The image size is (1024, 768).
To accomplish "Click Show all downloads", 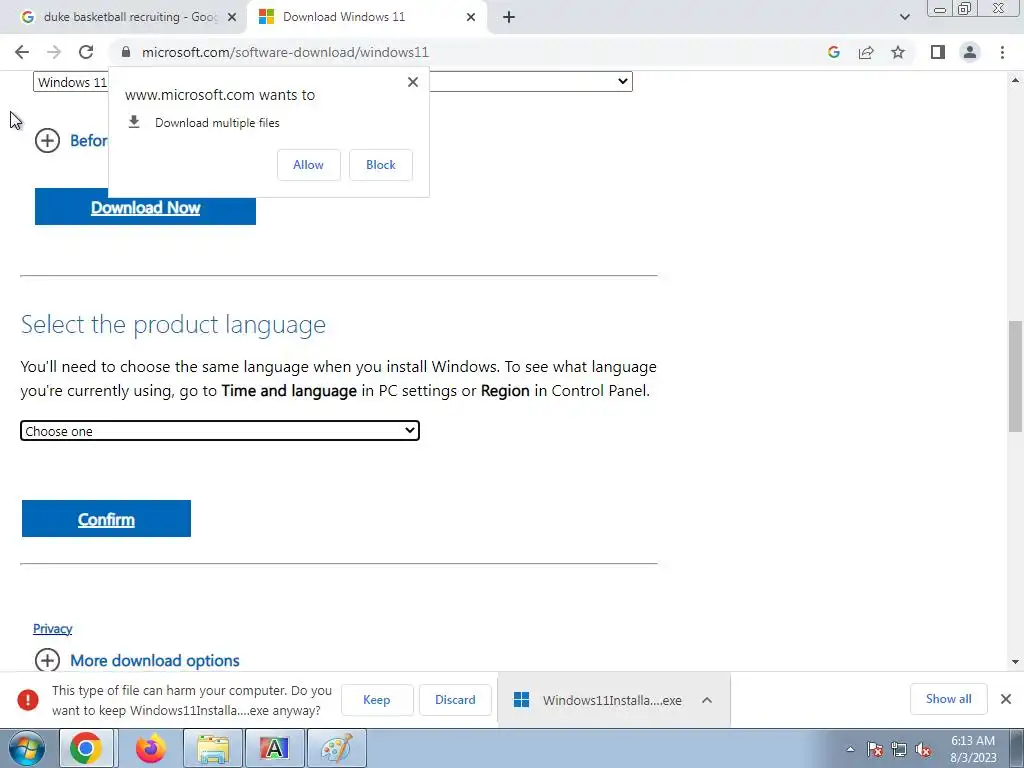I will pos(948,699).
